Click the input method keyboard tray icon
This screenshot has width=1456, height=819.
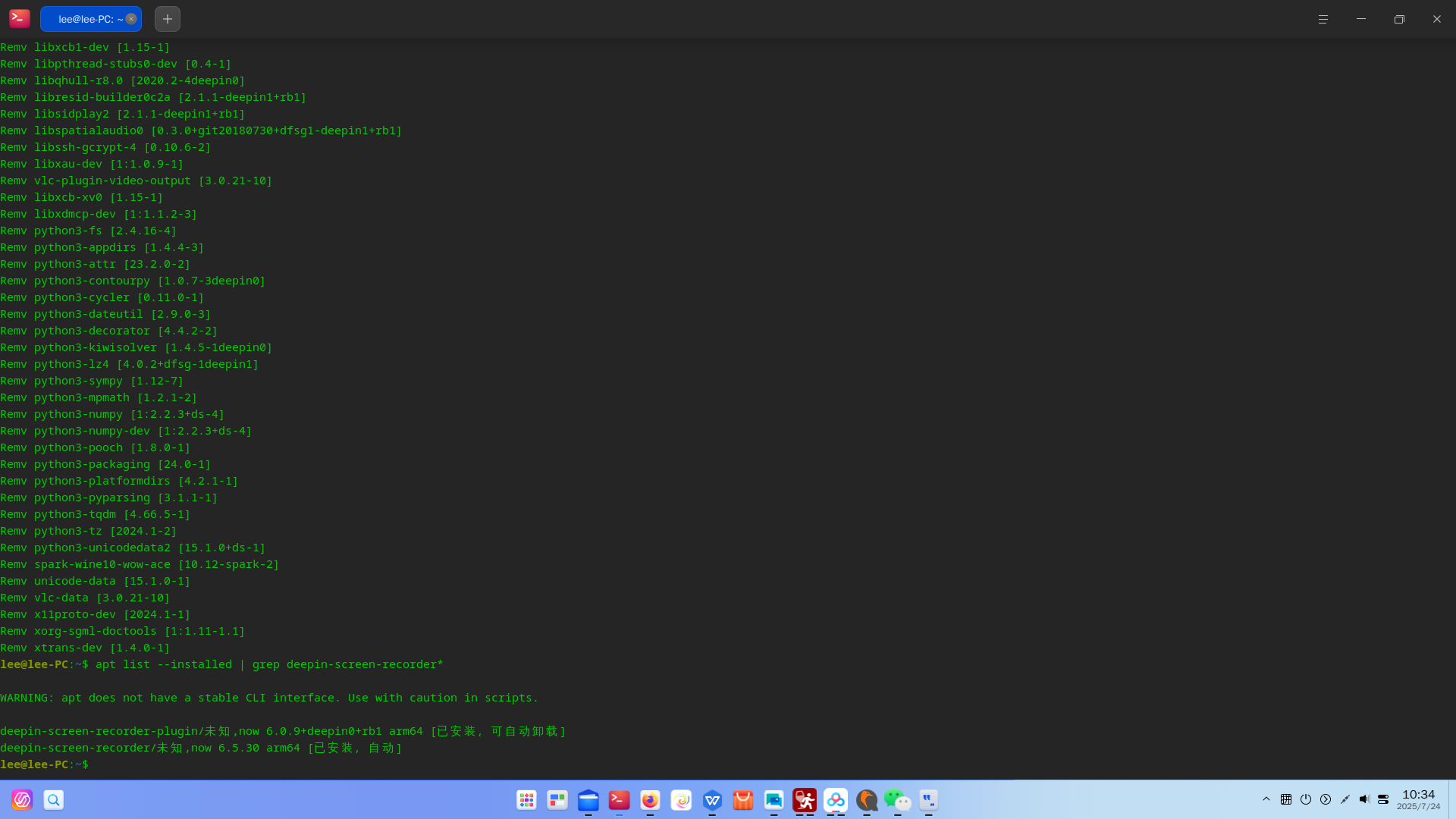(x=1286, y=799)
